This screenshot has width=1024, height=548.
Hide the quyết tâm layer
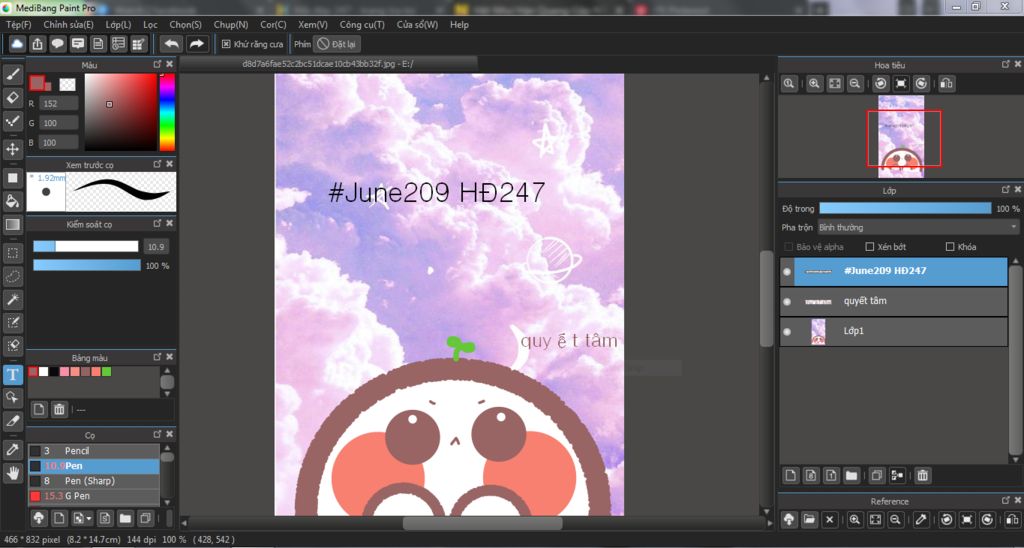coord(787,302)
